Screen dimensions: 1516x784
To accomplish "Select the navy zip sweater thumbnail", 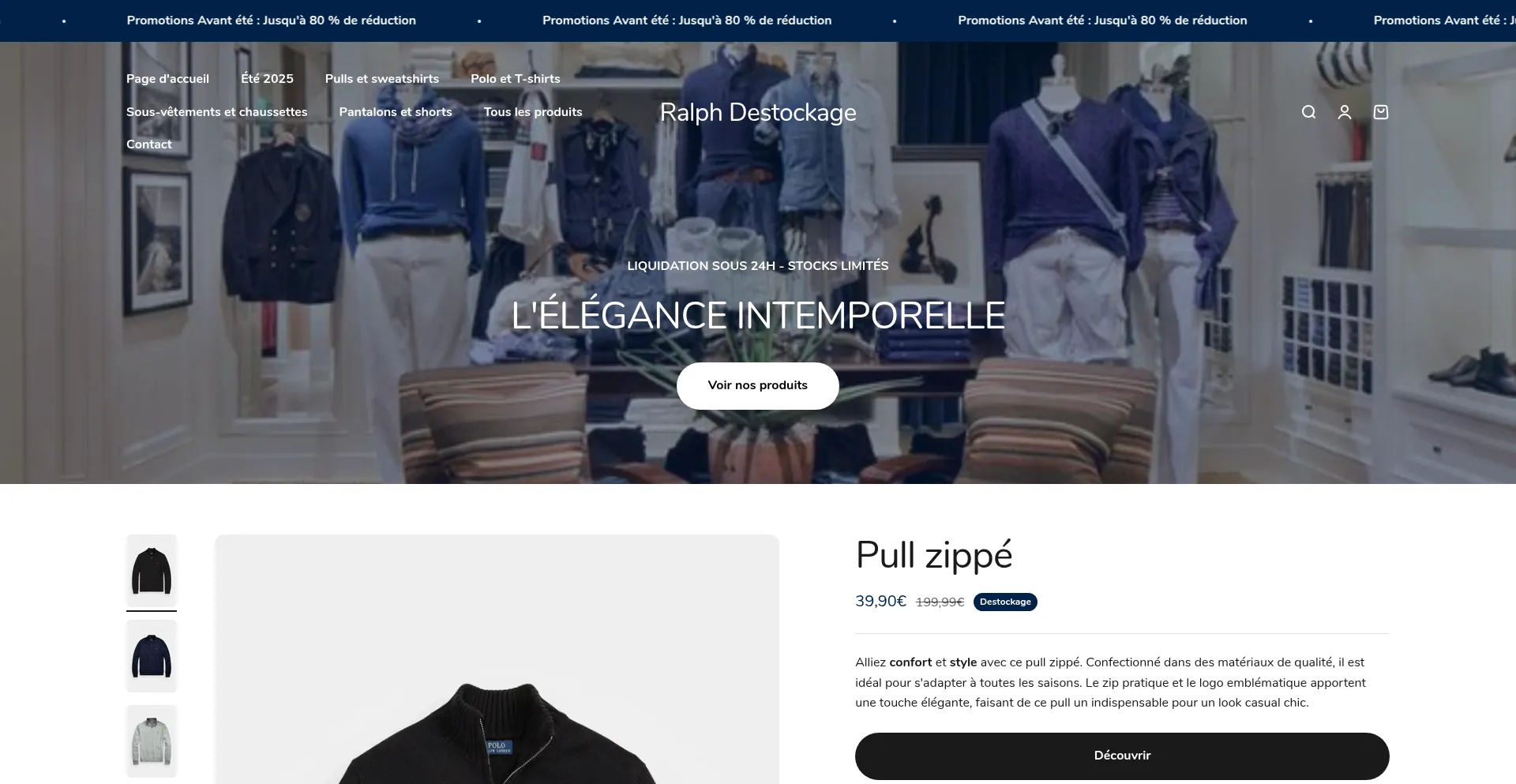I will 152,656.
